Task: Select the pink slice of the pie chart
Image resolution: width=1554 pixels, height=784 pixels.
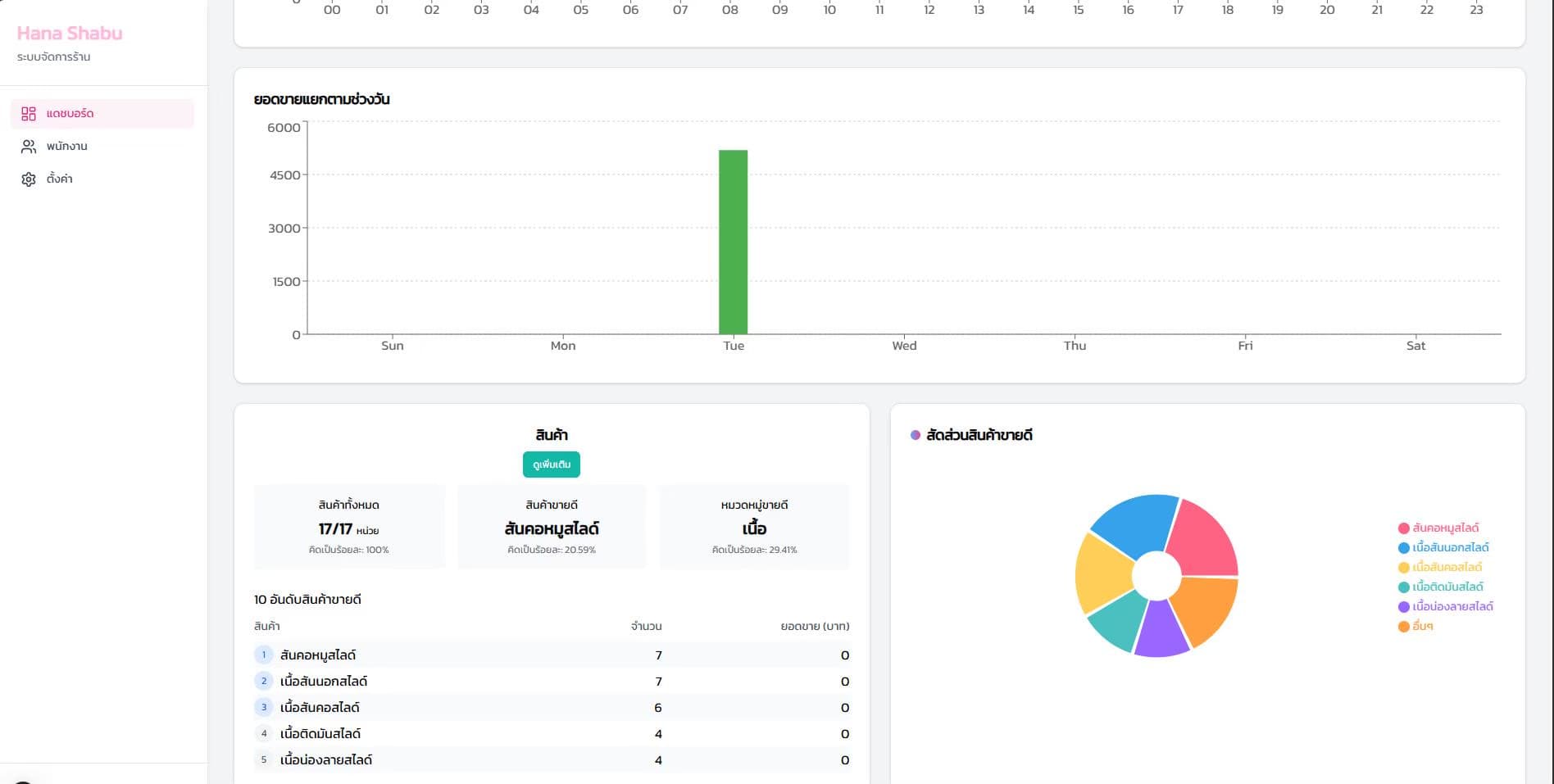Action: [x=1203, y=537]
